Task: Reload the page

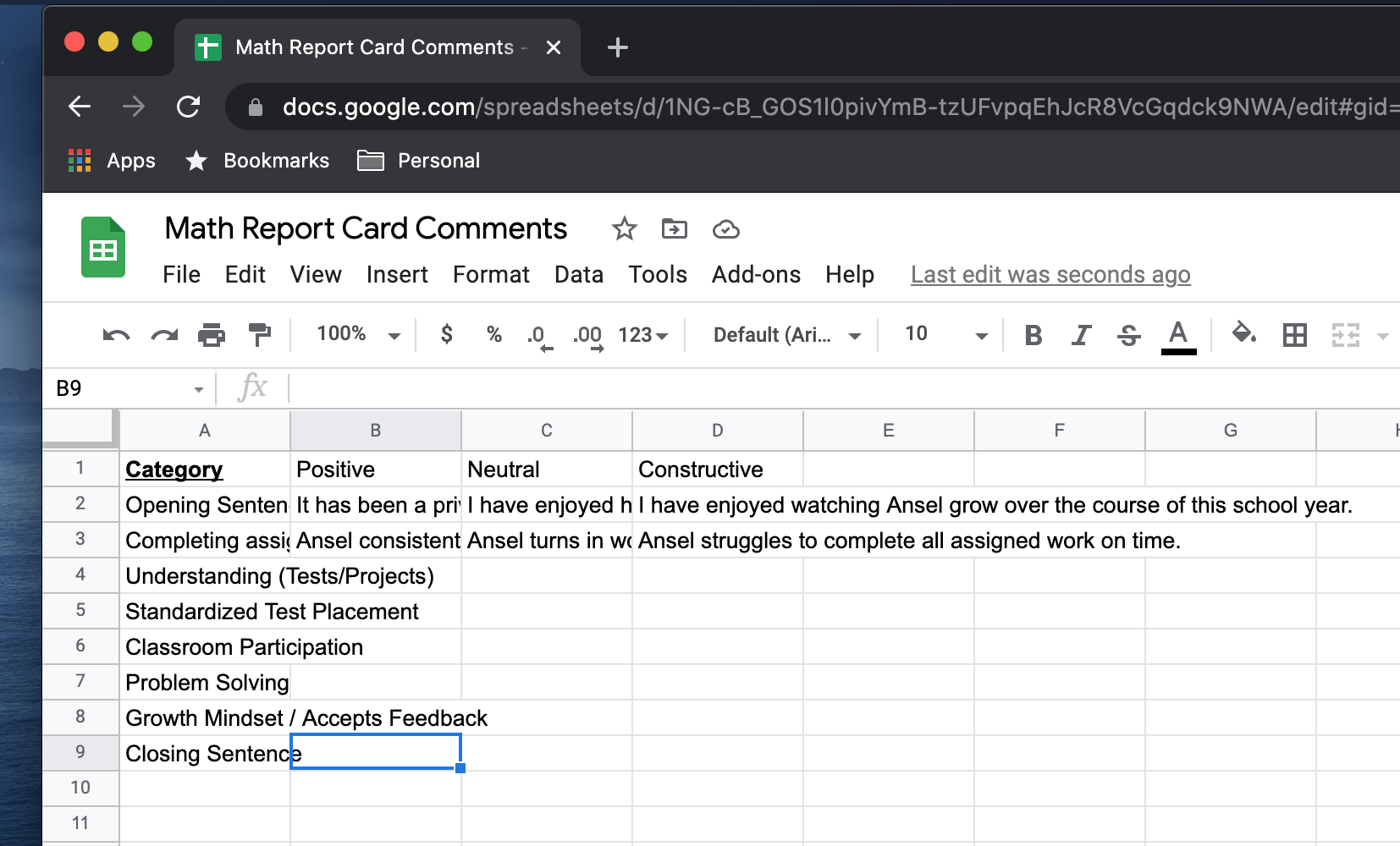Action: pyautogui.click(x=188, y=107)
